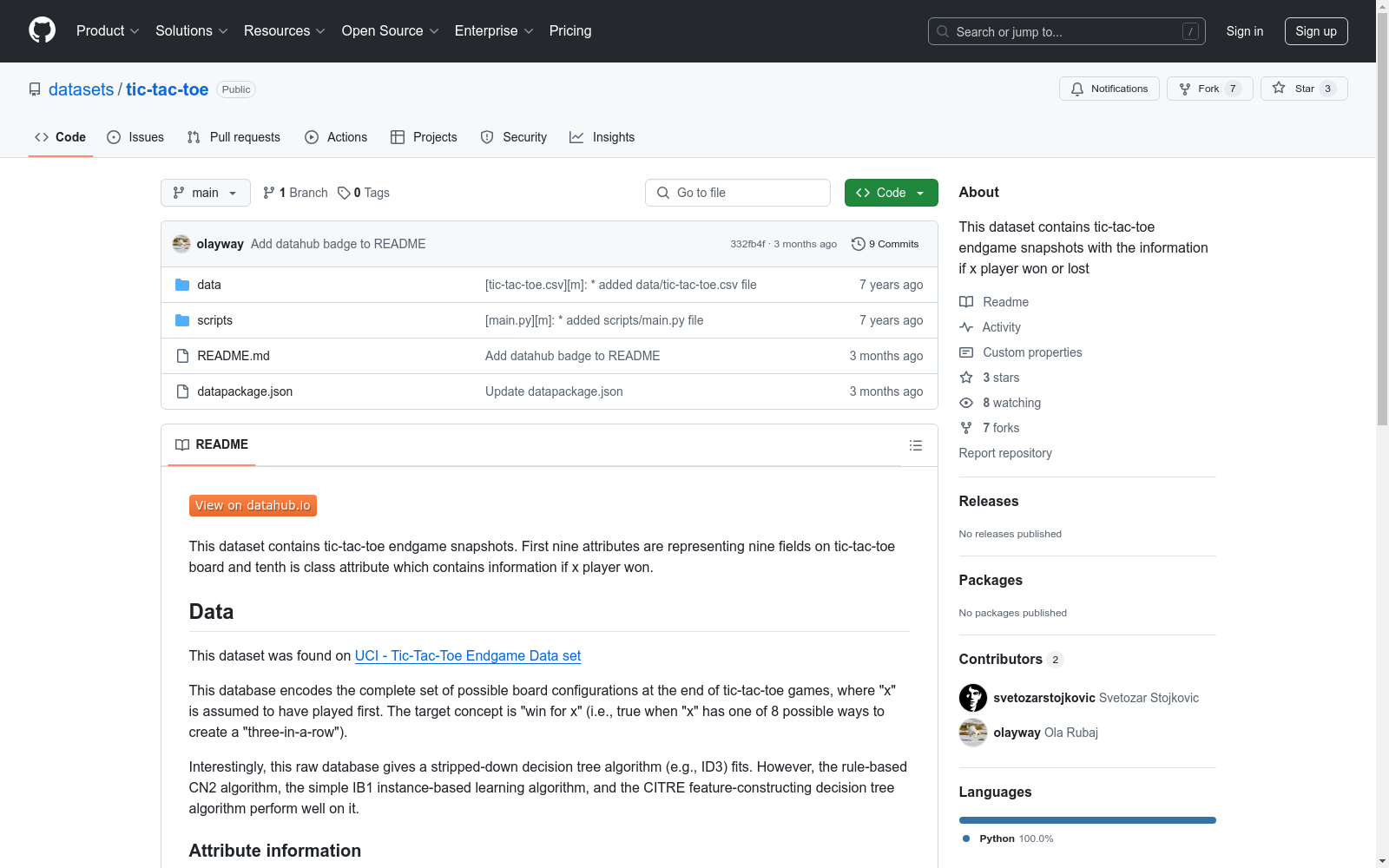
Task: Click the datapackage.json file icon
Action: (x=182, y=391)
